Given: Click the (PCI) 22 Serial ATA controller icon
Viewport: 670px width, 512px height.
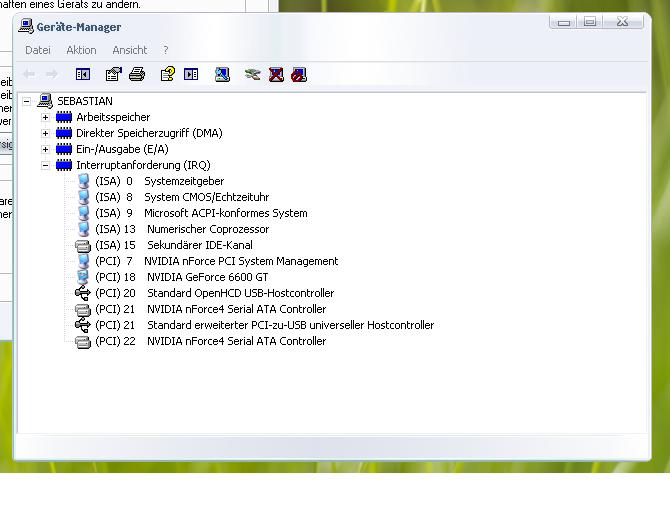Looking at the screenshot, I should pos(83,342).
